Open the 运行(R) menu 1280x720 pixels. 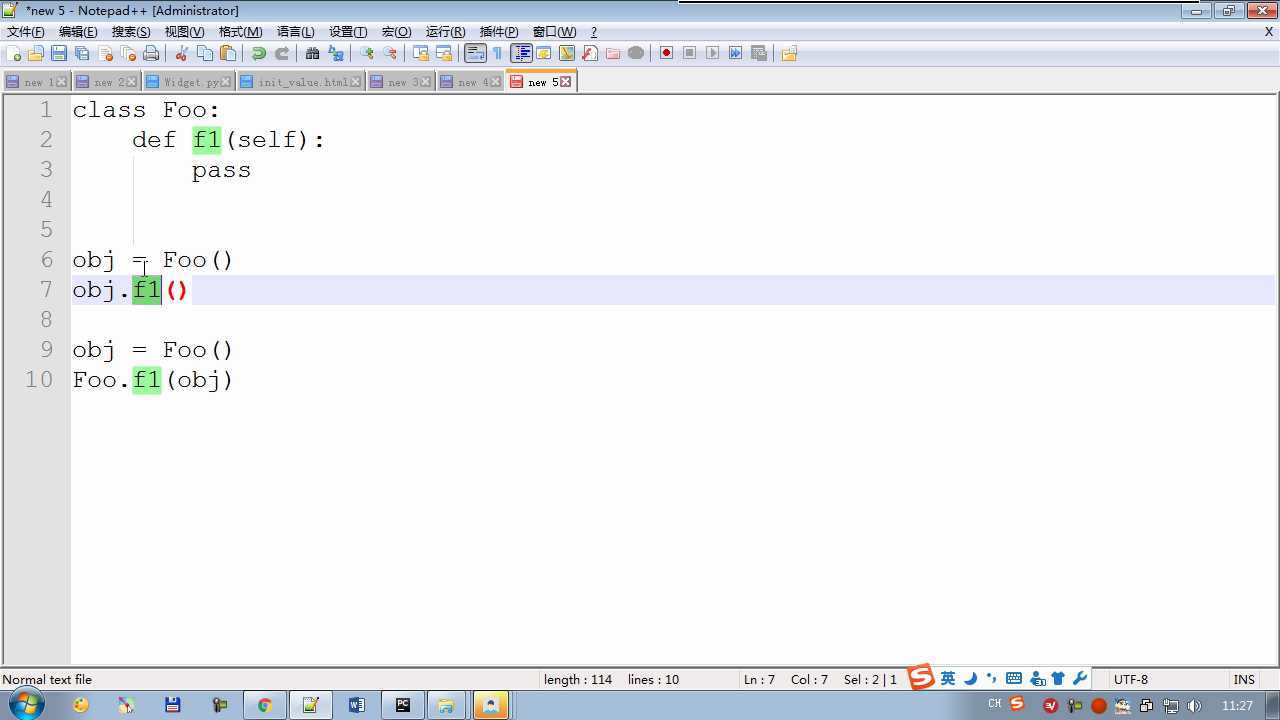tap(445, 32)
